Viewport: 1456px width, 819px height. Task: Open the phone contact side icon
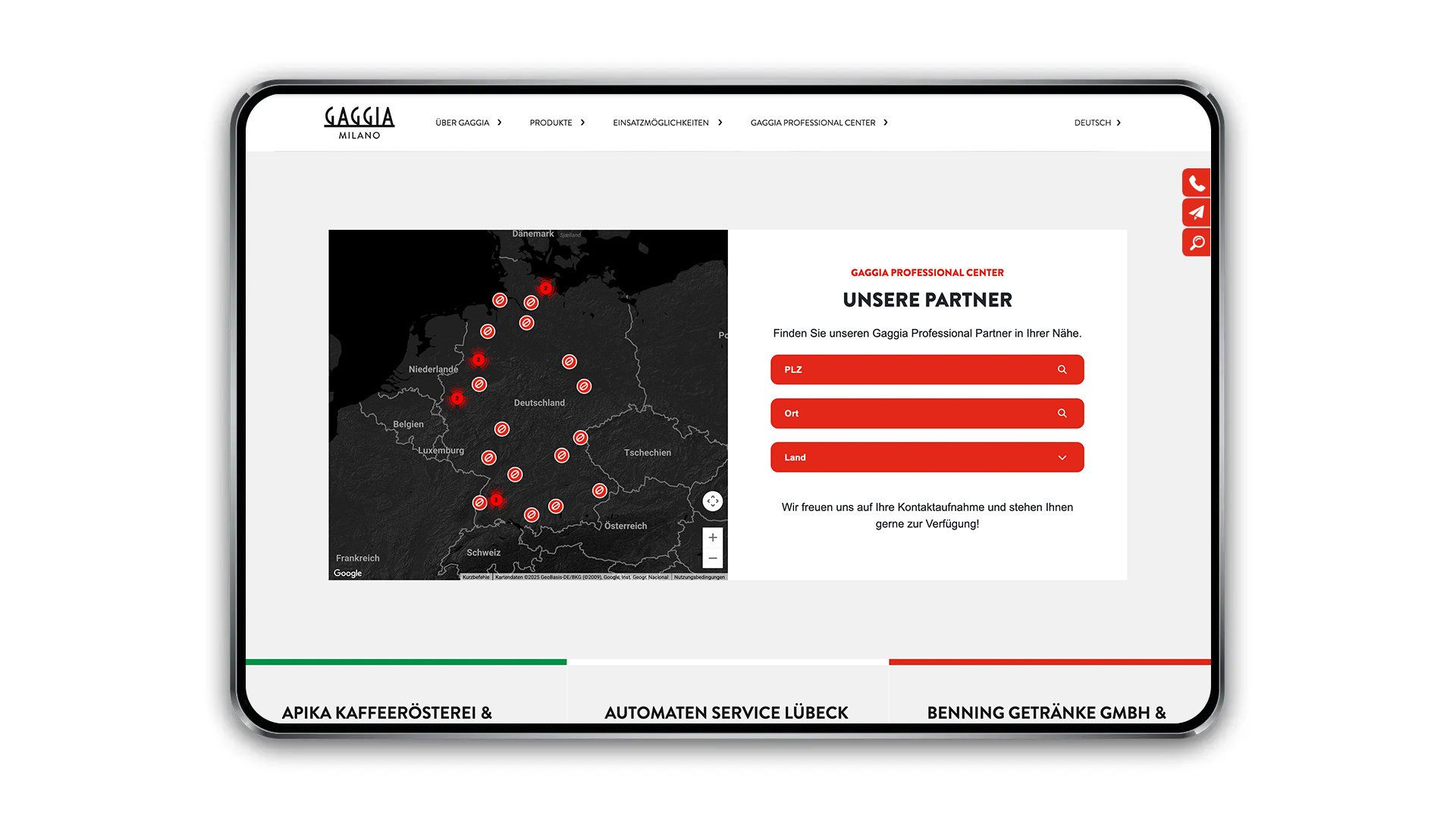(1196, 183)
